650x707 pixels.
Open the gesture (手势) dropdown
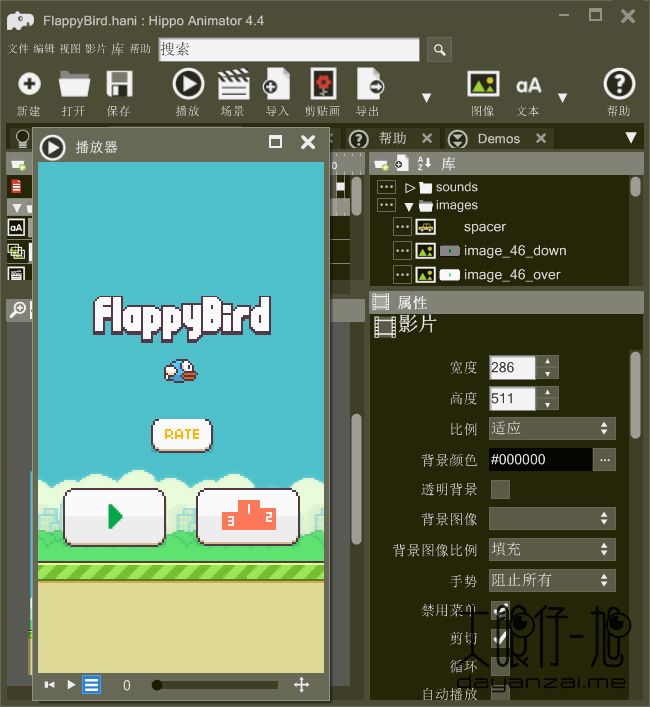551,580
